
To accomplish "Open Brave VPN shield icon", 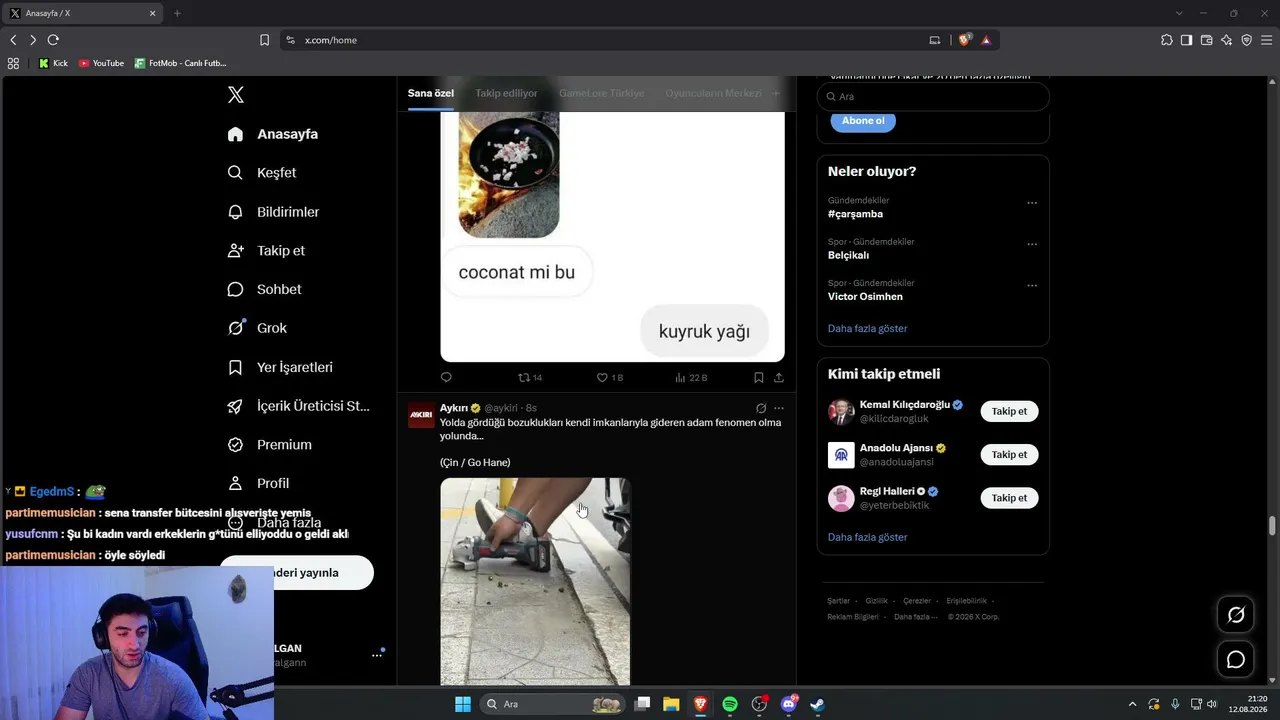I will pos(1247,40).
